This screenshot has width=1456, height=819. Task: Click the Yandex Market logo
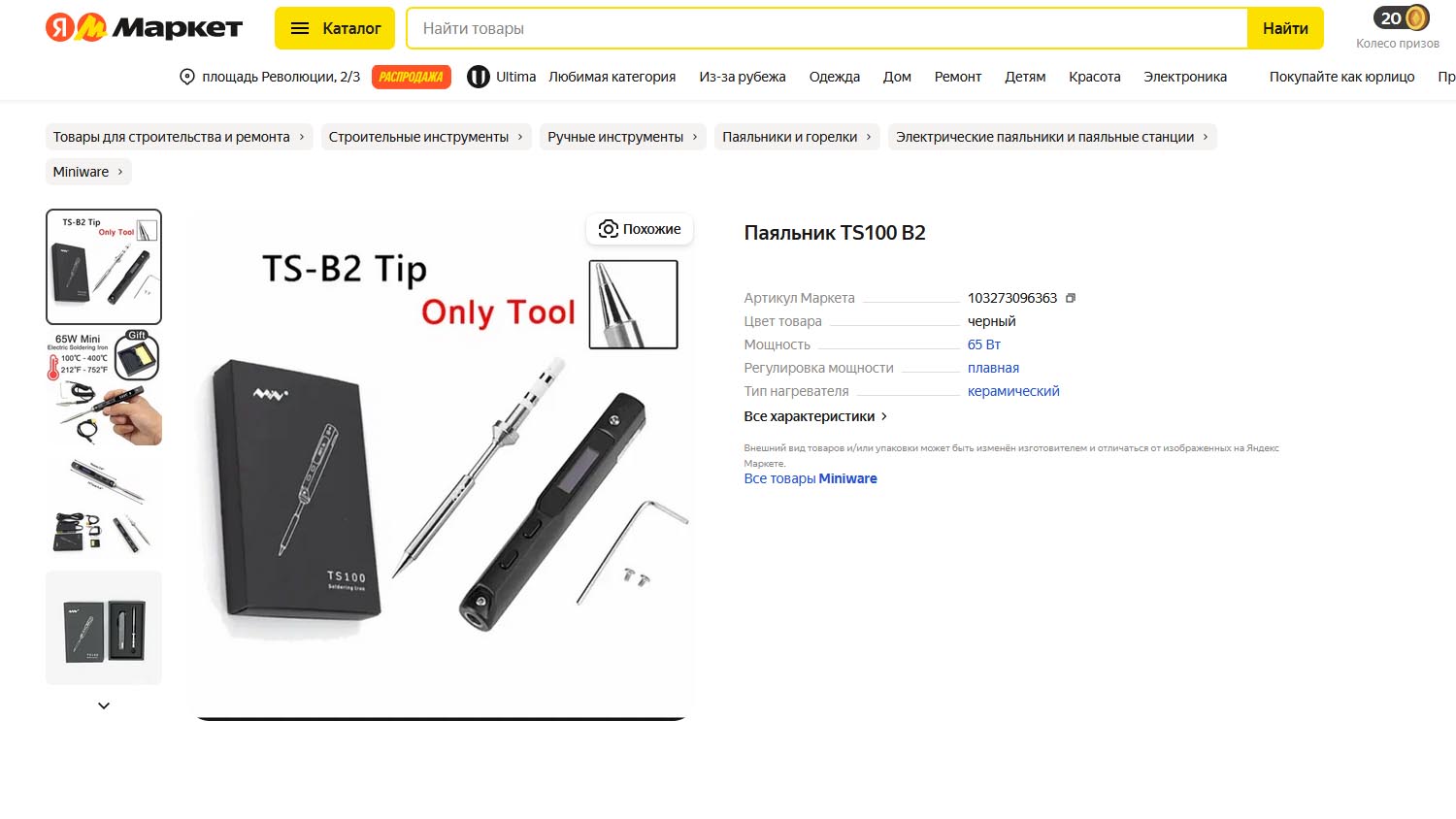click(144, 27)
